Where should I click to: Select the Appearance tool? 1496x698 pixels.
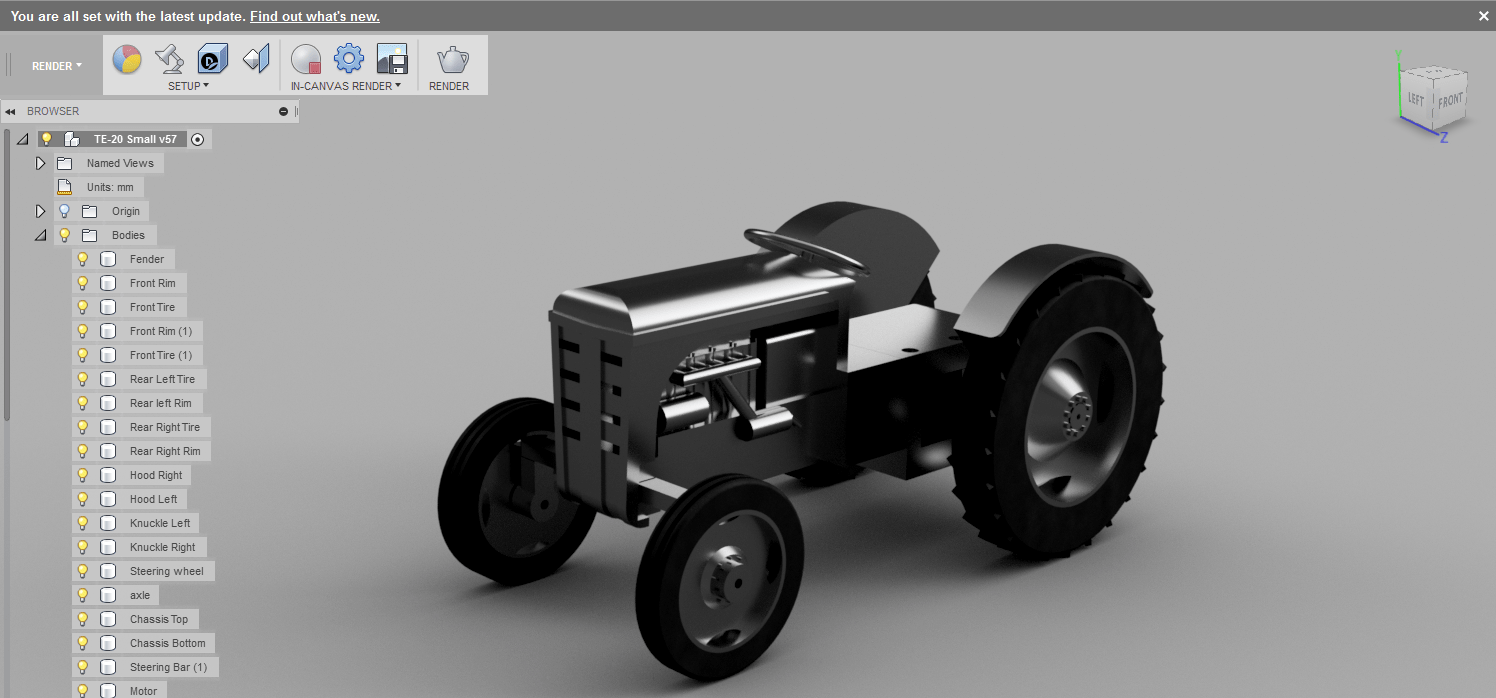[126, 59]
